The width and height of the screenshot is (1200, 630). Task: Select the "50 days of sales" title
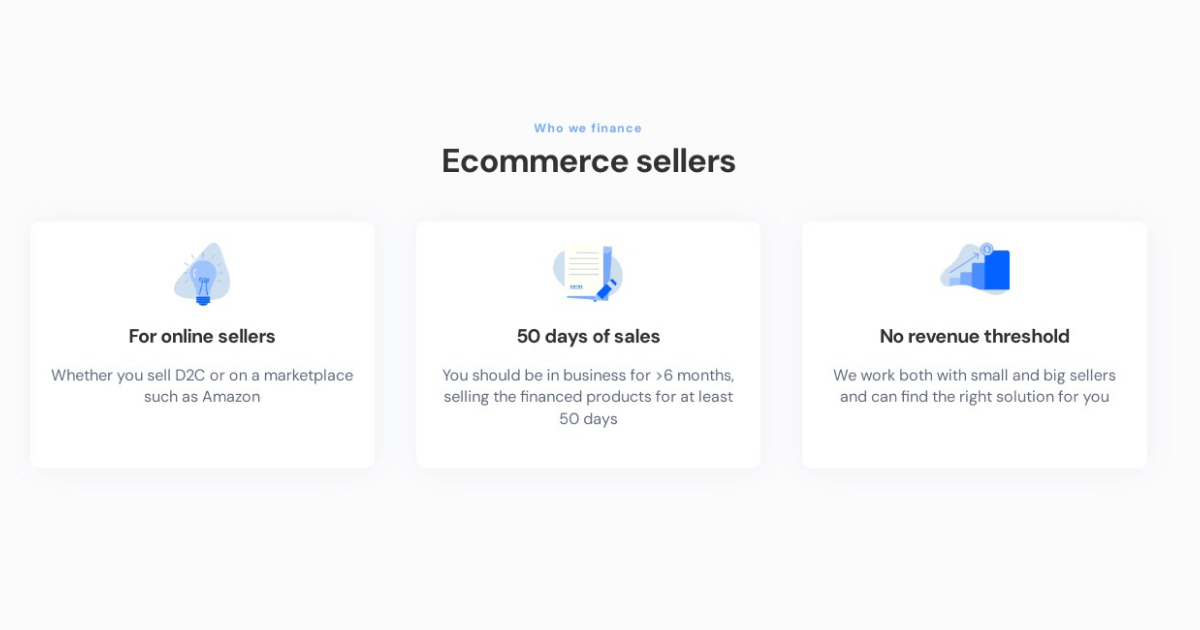(588, 336)
